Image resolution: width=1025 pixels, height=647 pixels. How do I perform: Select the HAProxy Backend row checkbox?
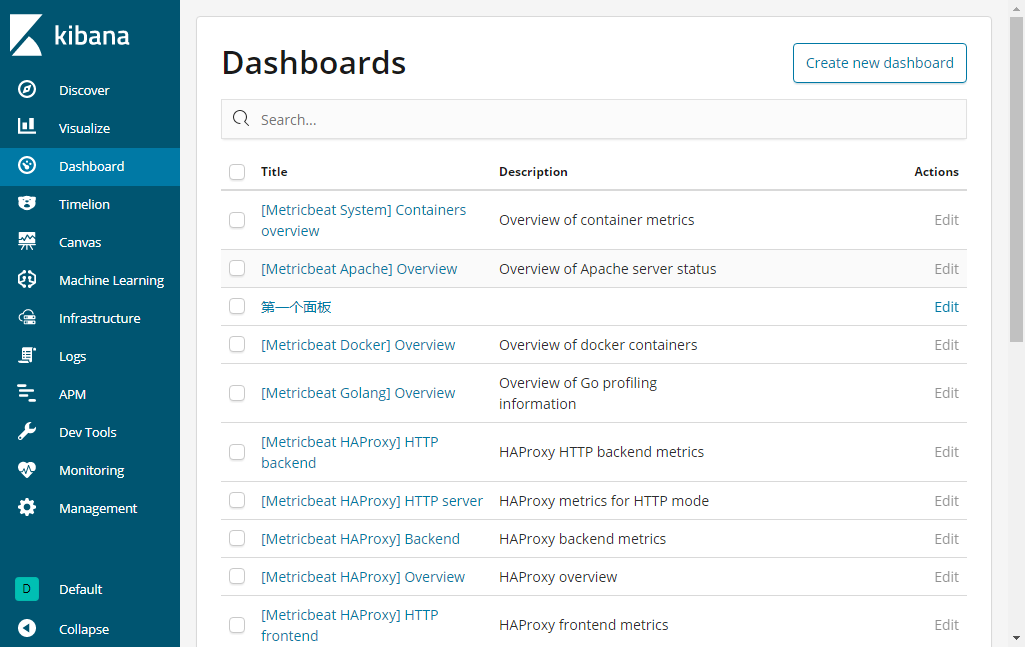pos(237,539)
